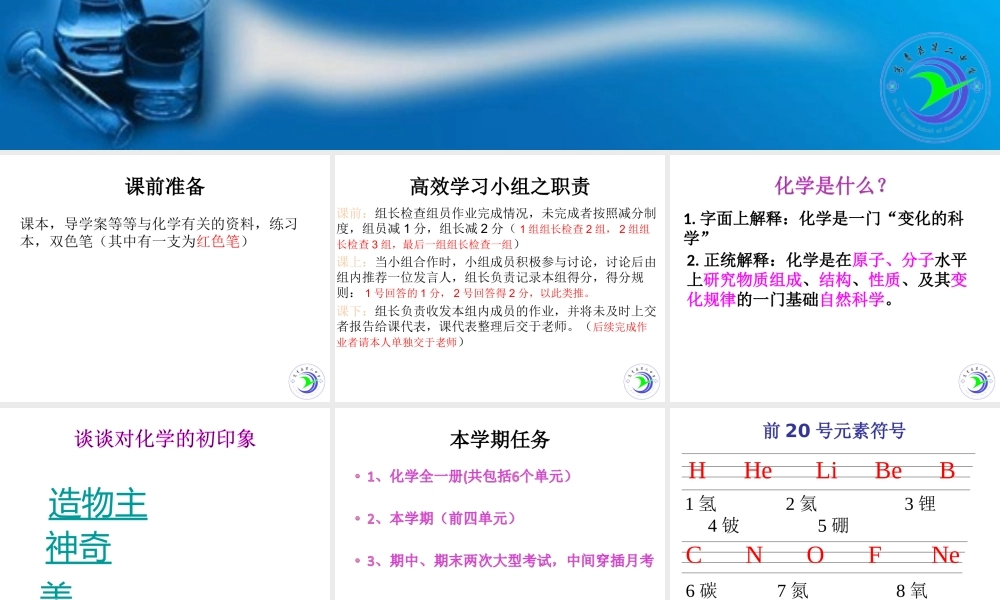Click the school logo in the header banner

click(935, 87)
